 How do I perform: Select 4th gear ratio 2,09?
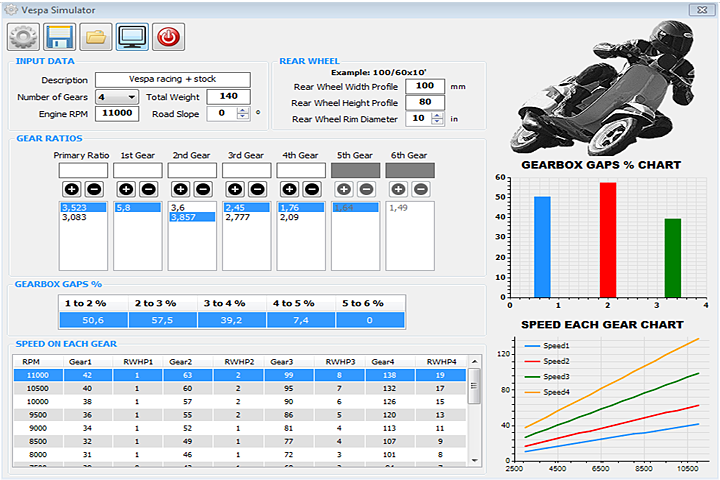tap(301, 217)
